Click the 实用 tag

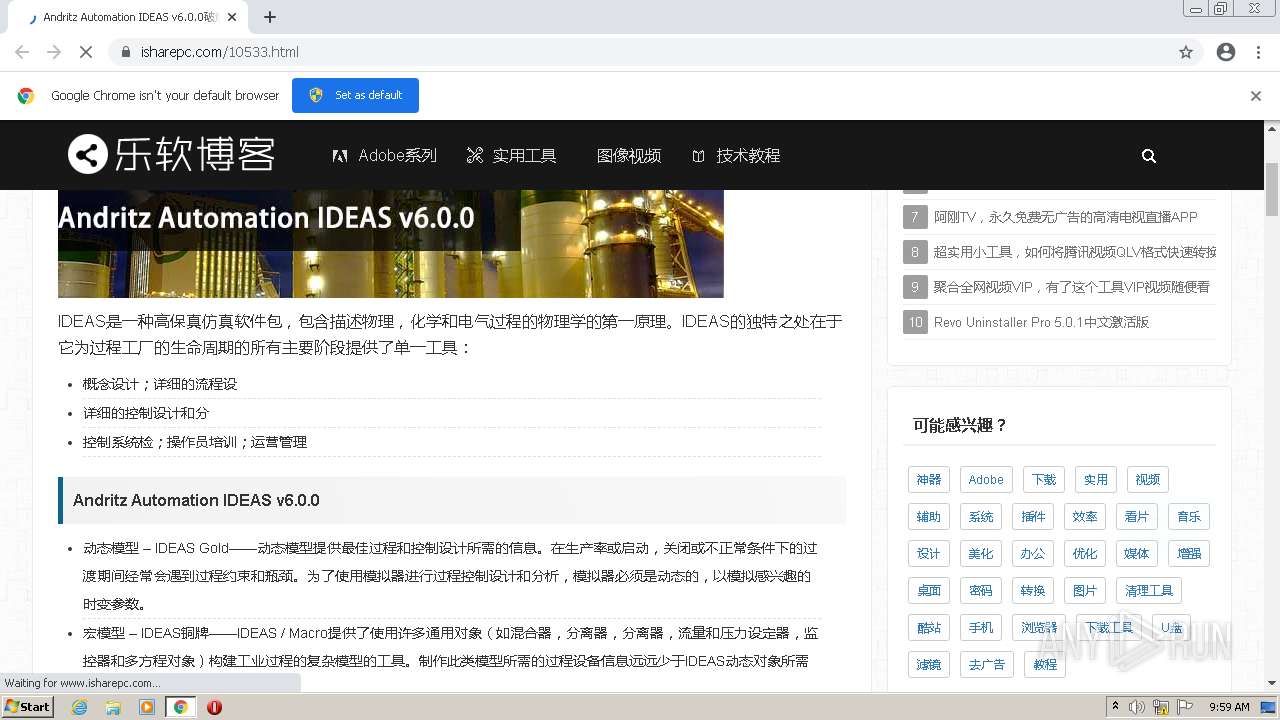tap(1096, 480)
